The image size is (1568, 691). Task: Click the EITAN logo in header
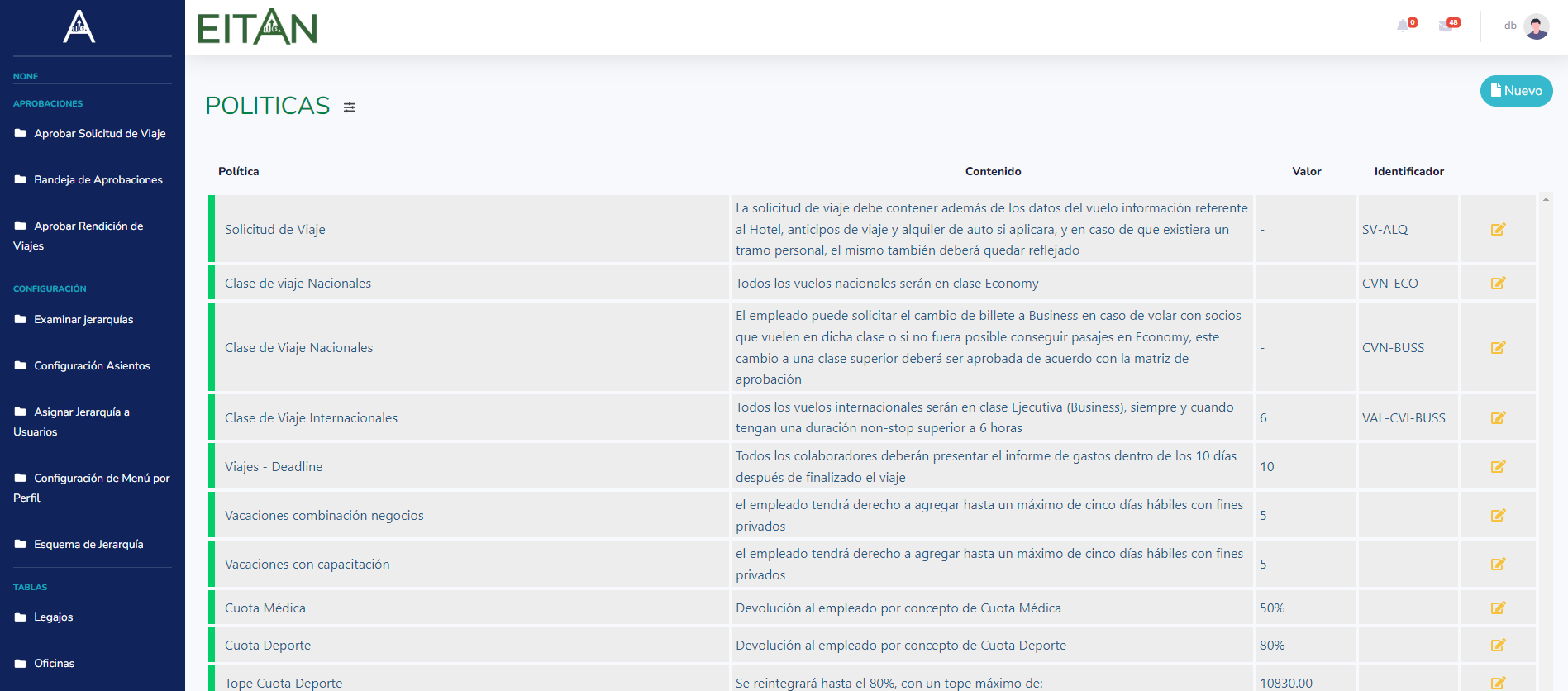[257, 27]
